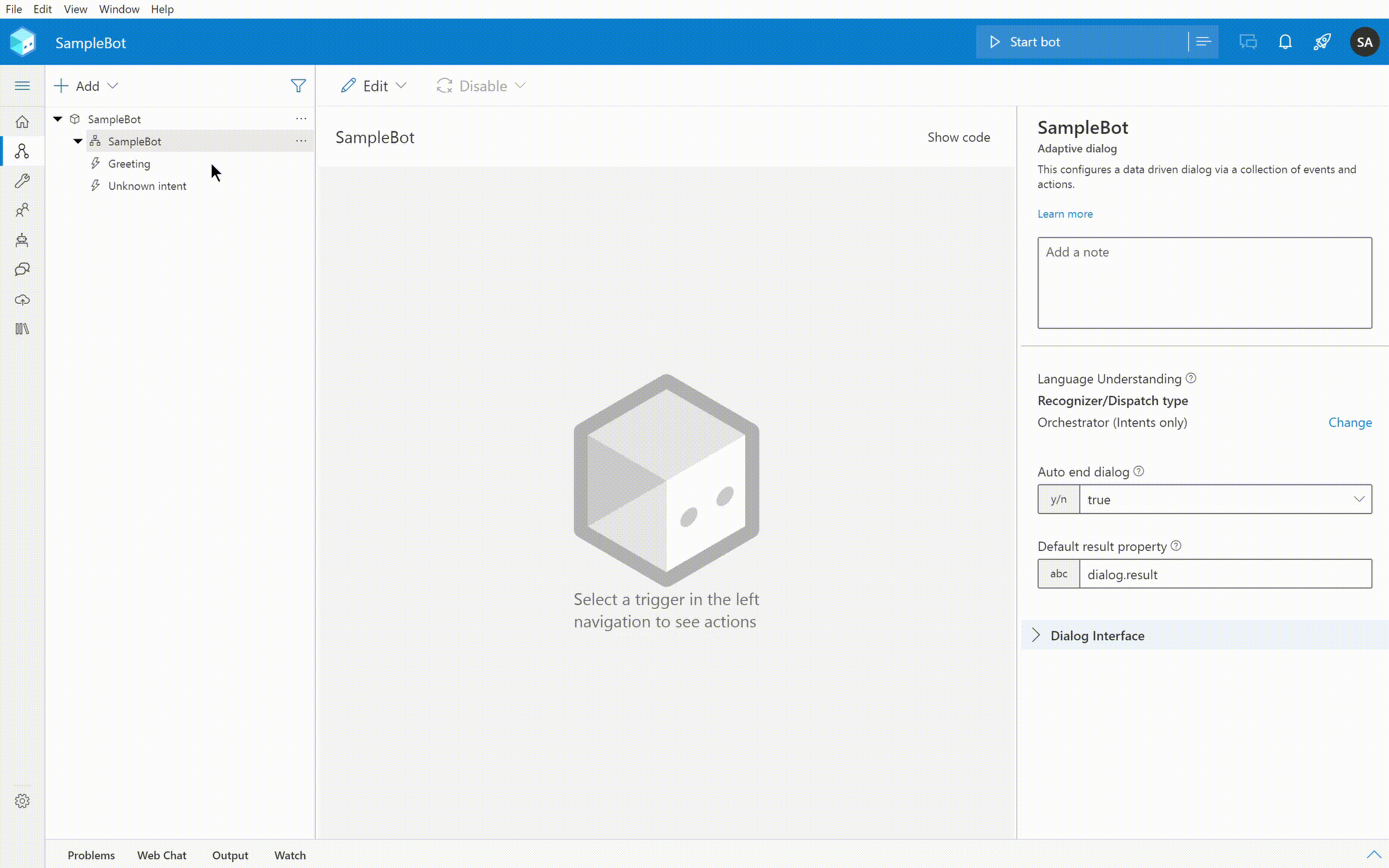Viewport: 1389px width, 868px height.
Task: Open the User input icon in sidebar
Action: tap(22, 210)
